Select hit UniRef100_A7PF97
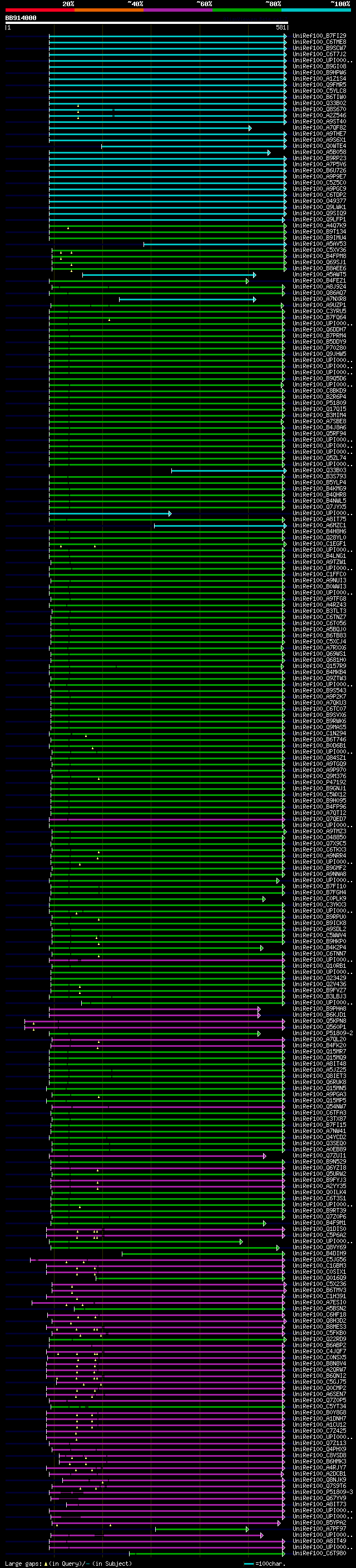 (319, 1529)
